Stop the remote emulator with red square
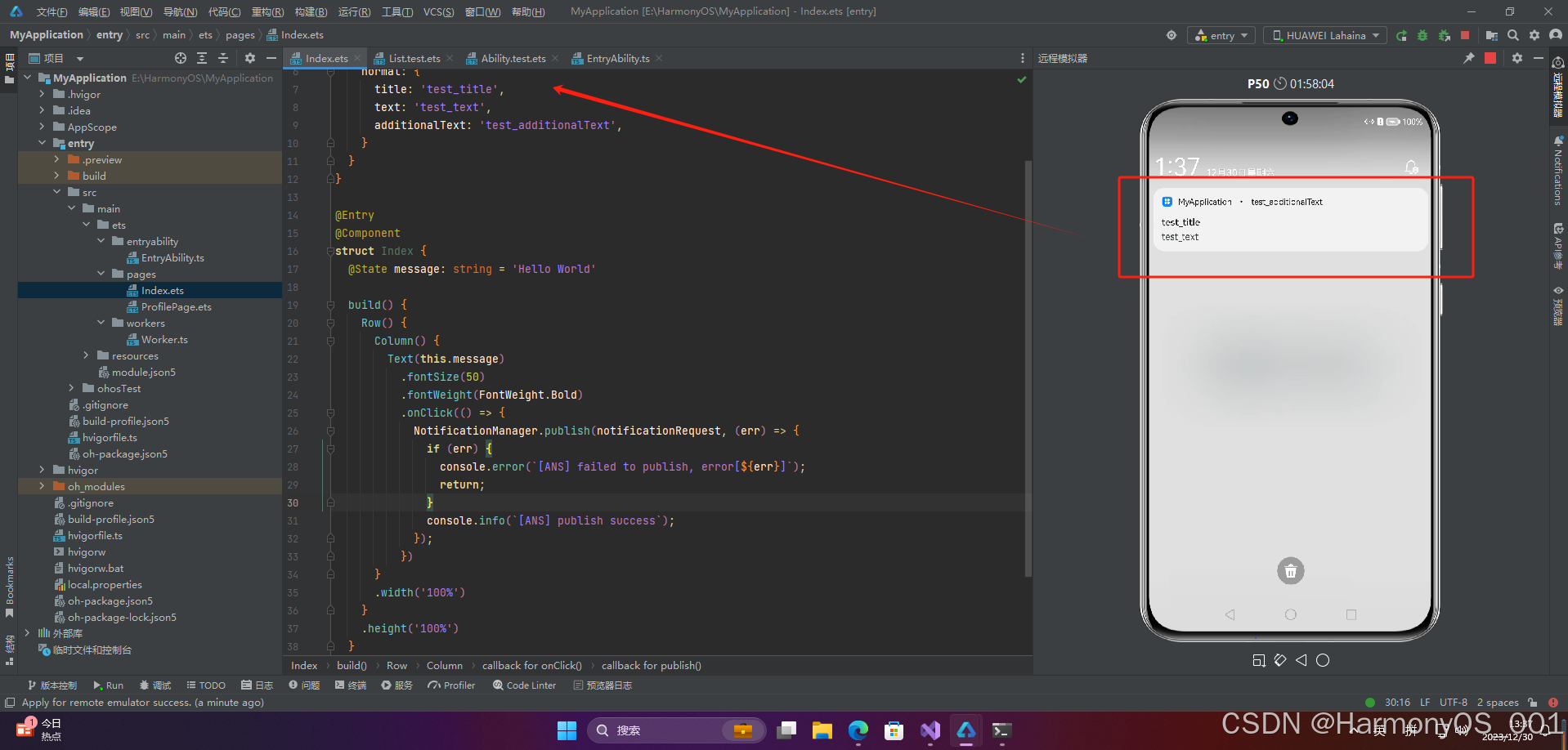Viewport: 1568px width, 750px height. point(1490,58)
